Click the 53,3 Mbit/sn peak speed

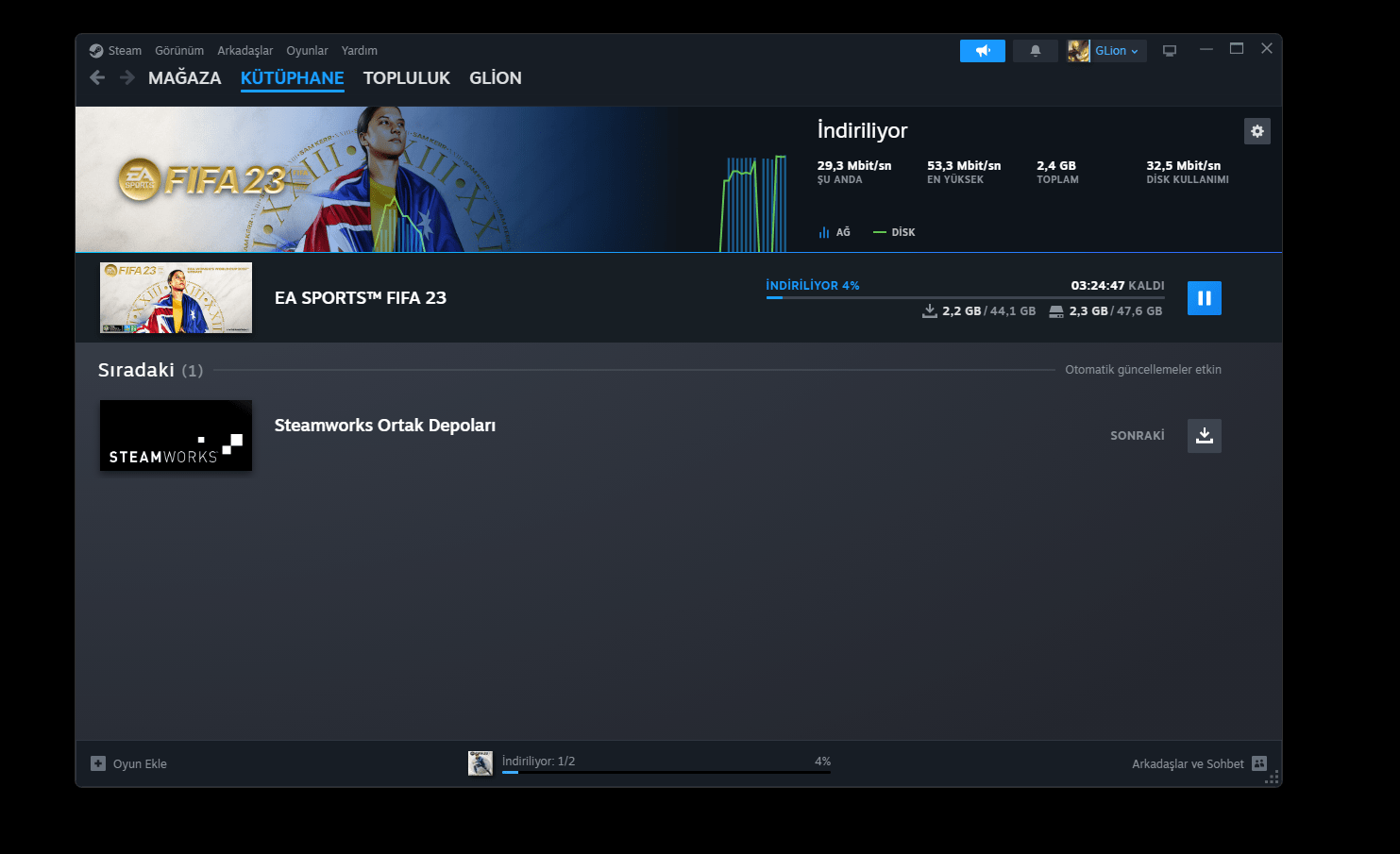[964, 166]
